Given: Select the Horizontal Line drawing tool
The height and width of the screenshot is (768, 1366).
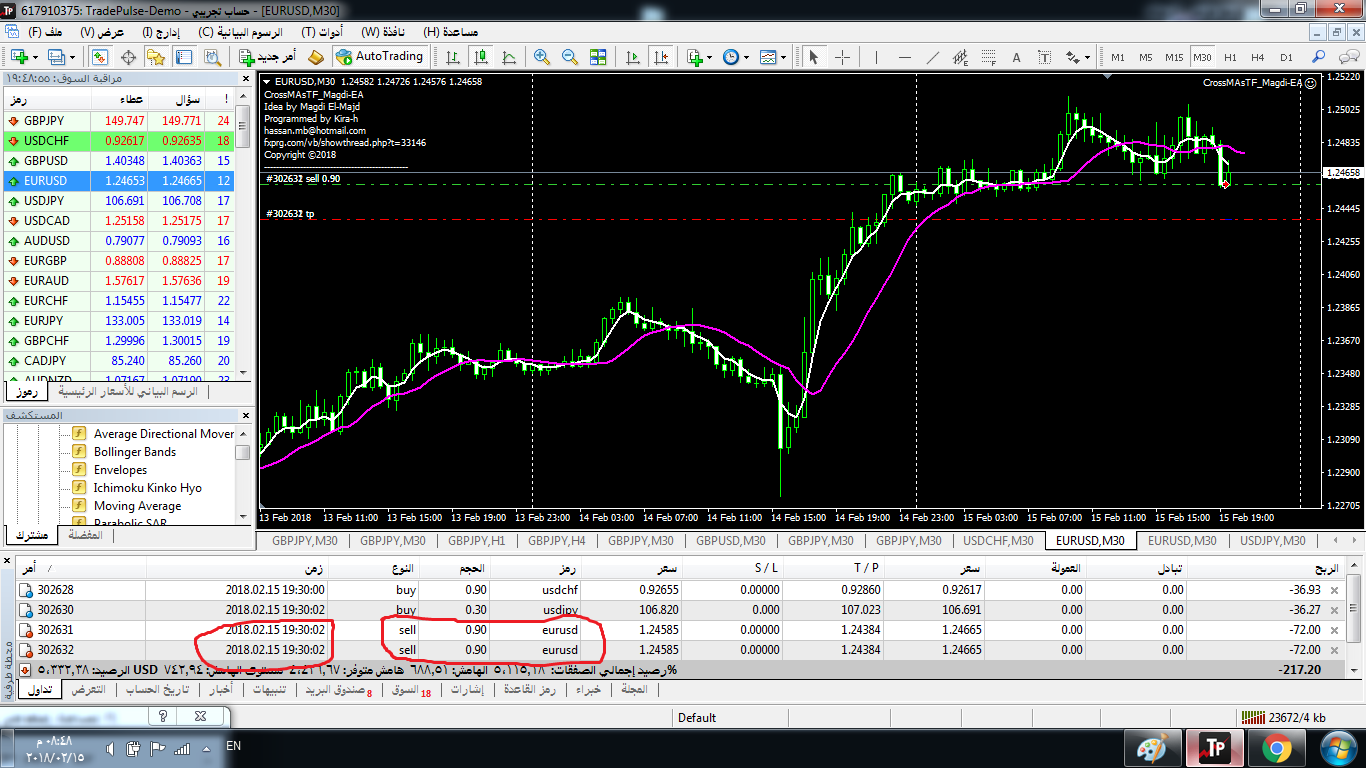Looking at the screenshot, I should click(905, 57).
